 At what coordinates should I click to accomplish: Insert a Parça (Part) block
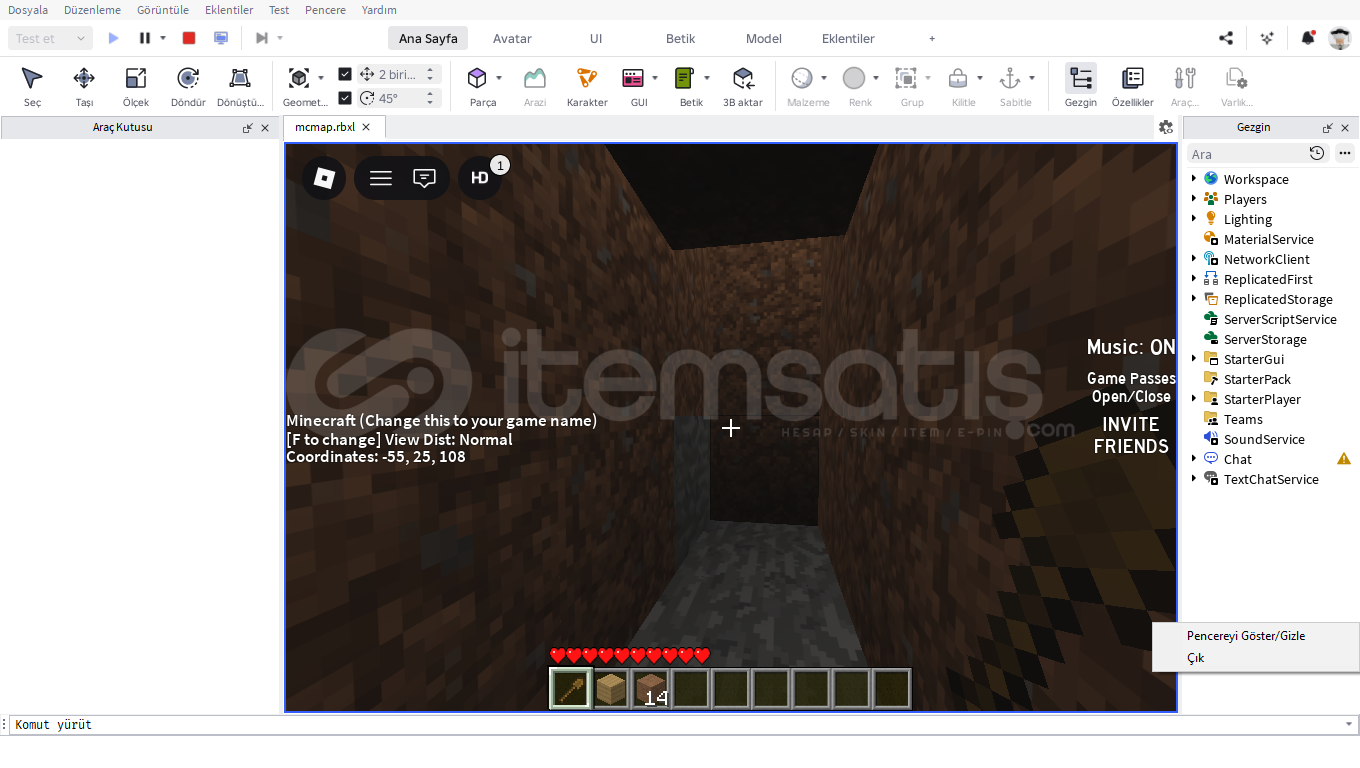tap(478, 86)
